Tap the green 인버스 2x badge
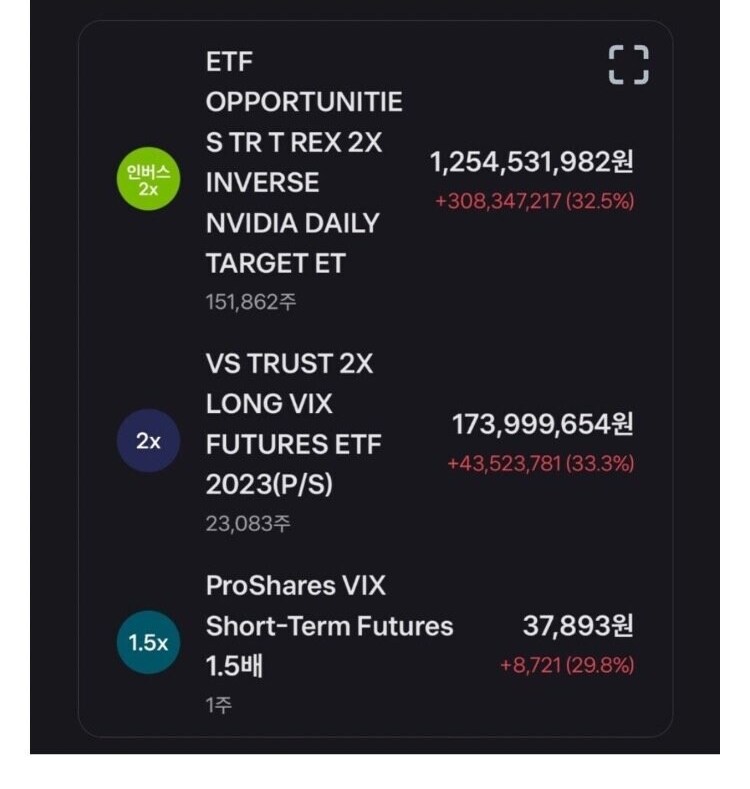 click(148, 181)
